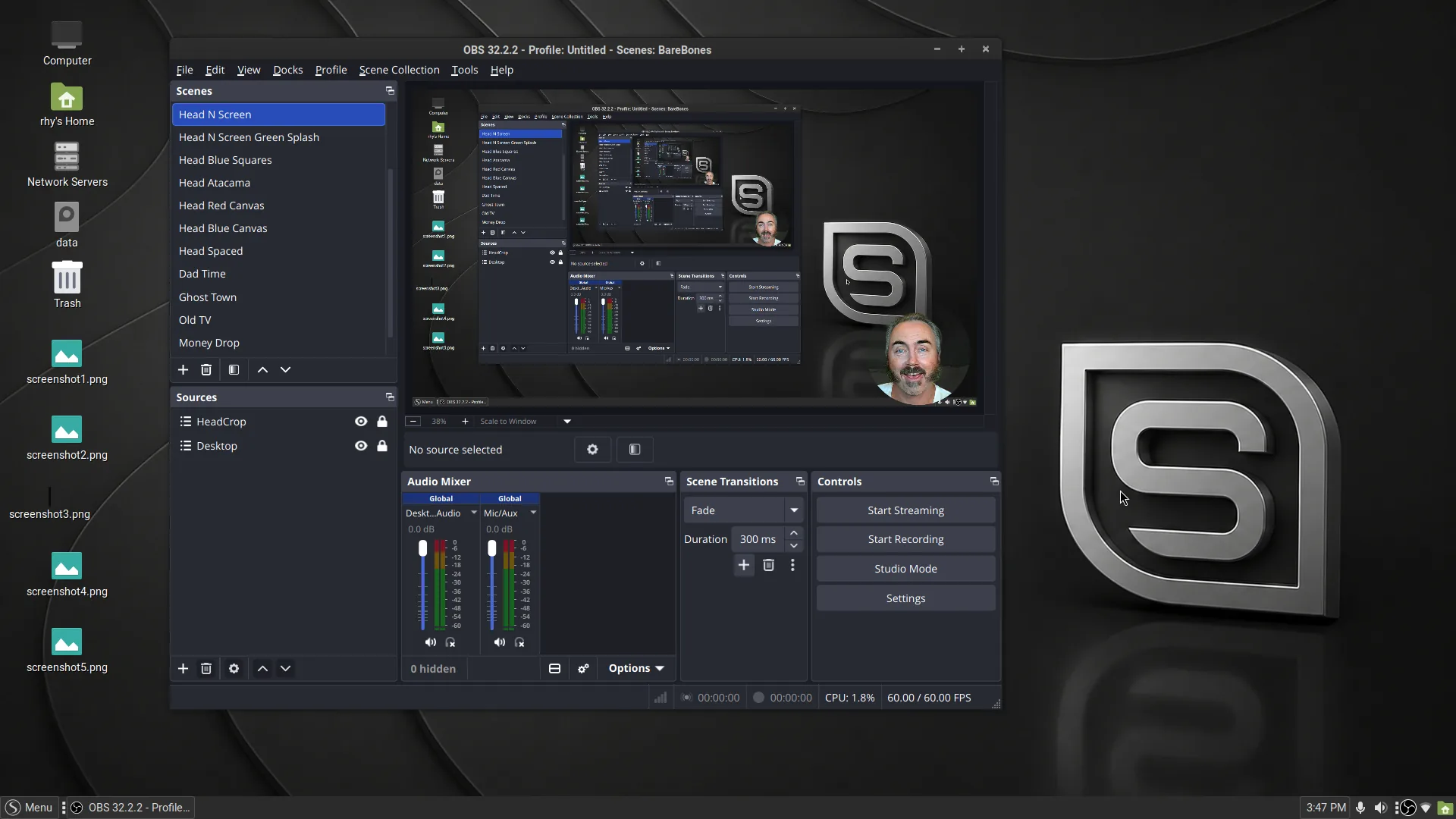Toggle audio mixer layout icon
Image resolution: width=1456 pixels, height=819 pixels.
pyautogui.click(x=554, y=668)
